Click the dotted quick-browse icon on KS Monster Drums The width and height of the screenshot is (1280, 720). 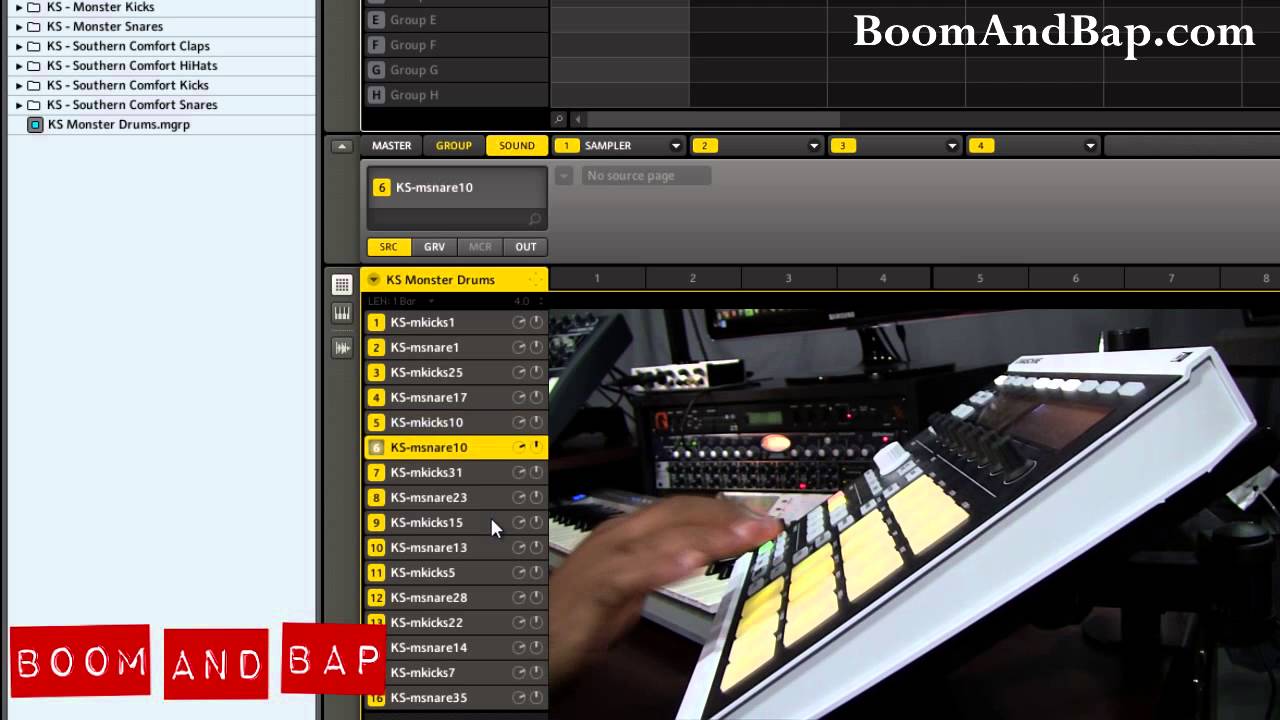tap(536, 279)
